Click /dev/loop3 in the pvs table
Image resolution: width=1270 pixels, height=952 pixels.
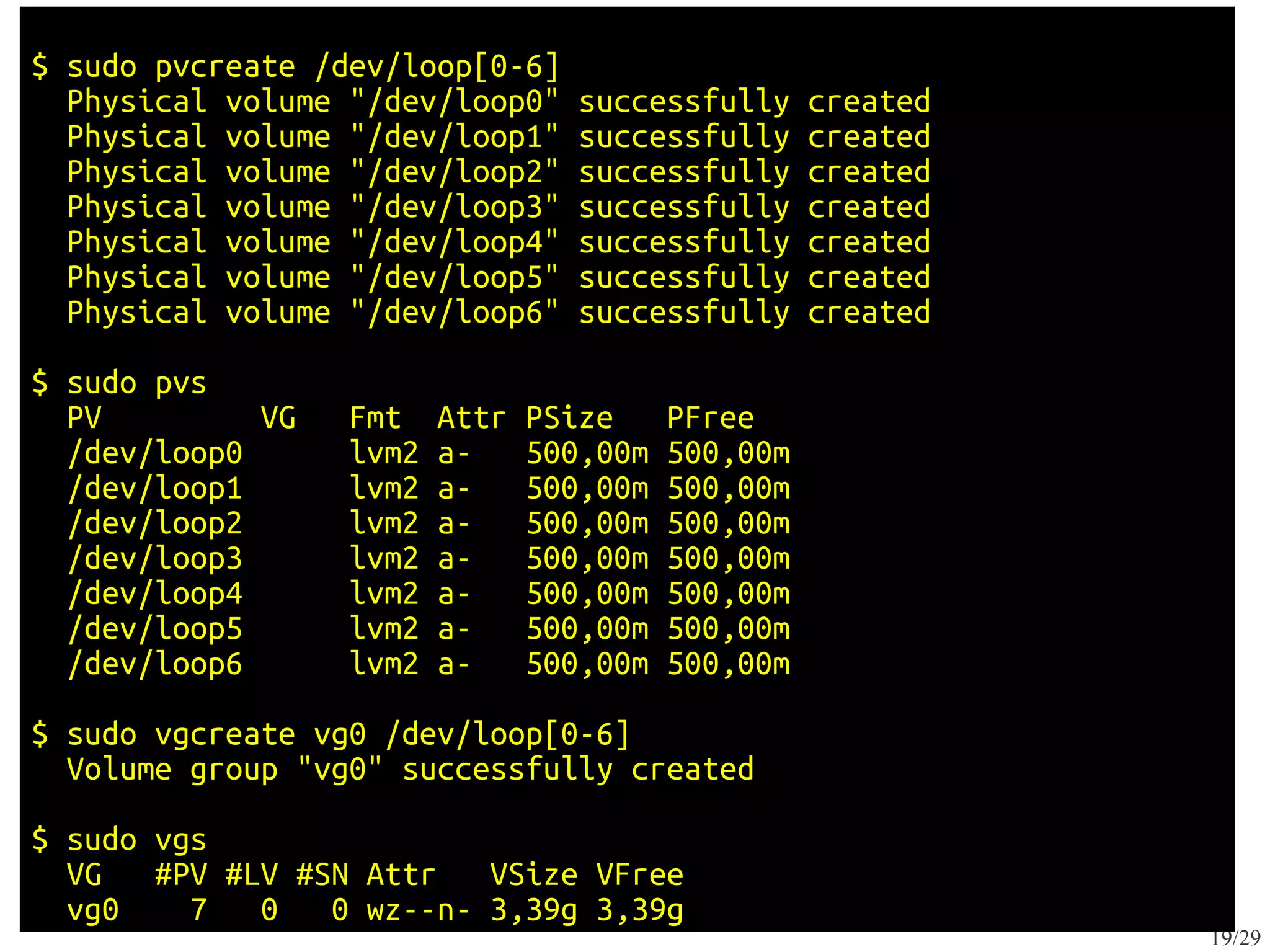(155, 559)
